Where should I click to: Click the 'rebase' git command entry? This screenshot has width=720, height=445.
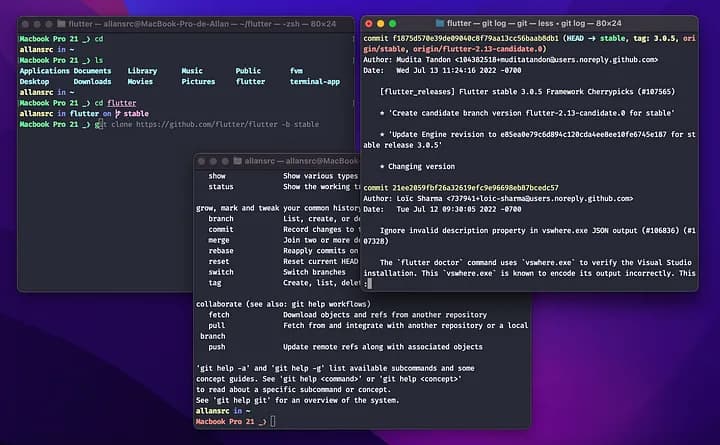221,251
